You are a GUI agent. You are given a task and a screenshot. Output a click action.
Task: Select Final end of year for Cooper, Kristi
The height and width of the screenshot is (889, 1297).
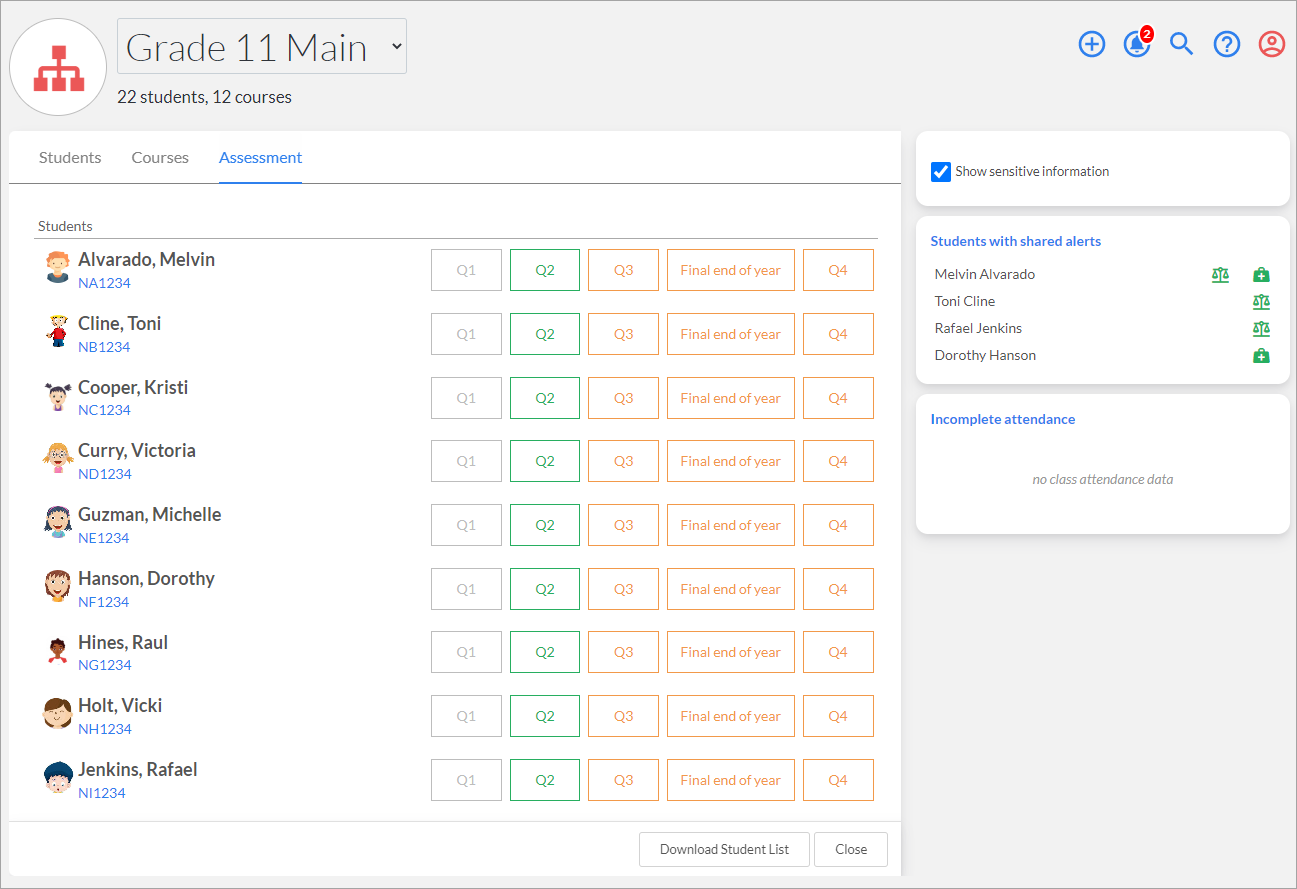(731, 398)
